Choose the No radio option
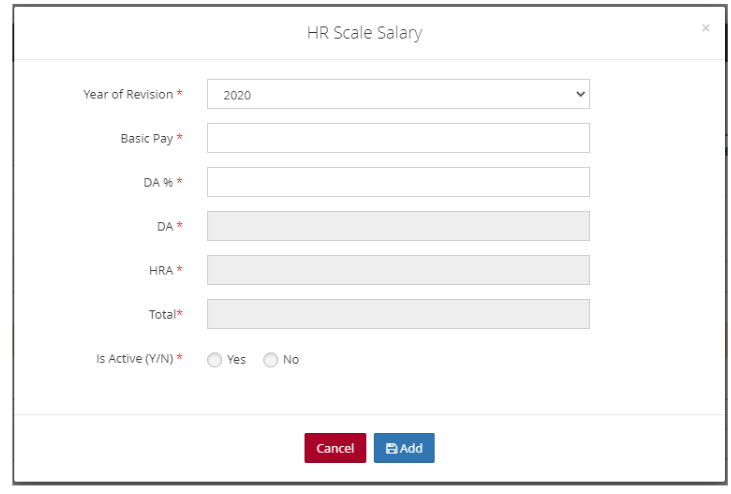This screenshot has height=494, width=731. (x=271, y=360)
